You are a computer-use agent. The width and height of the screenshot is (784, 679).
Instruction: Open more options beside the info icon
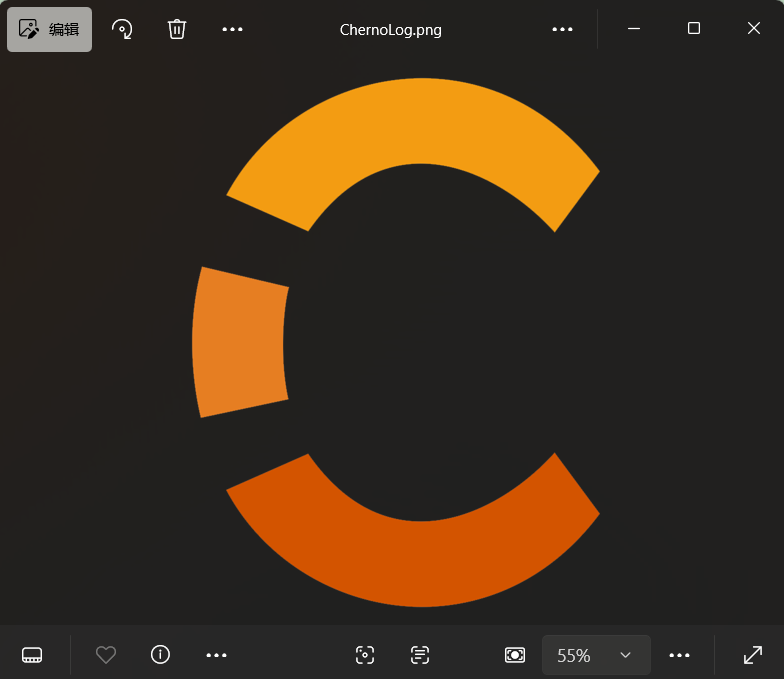point(216,655)
